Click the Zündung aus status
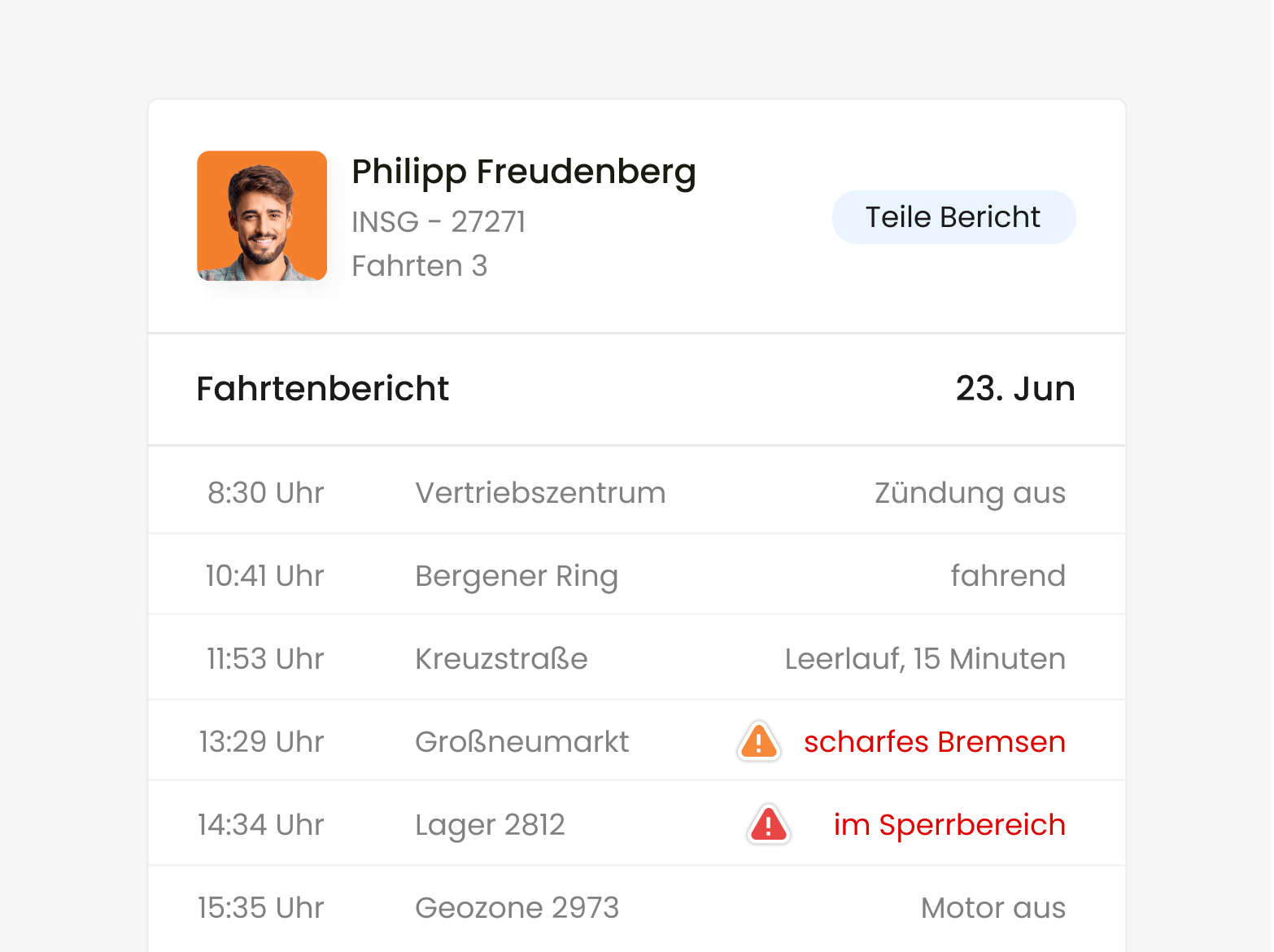 [x=970, y=493]
